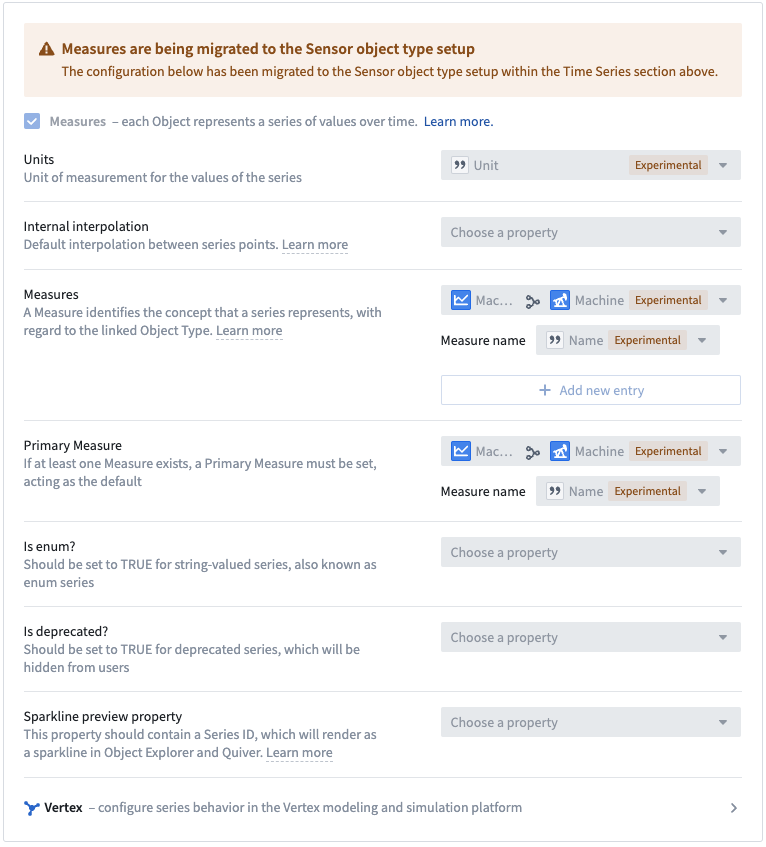766x847 pixels.
Task: Click the warning triangle icon in migration banner
Action: click(46, 49)
